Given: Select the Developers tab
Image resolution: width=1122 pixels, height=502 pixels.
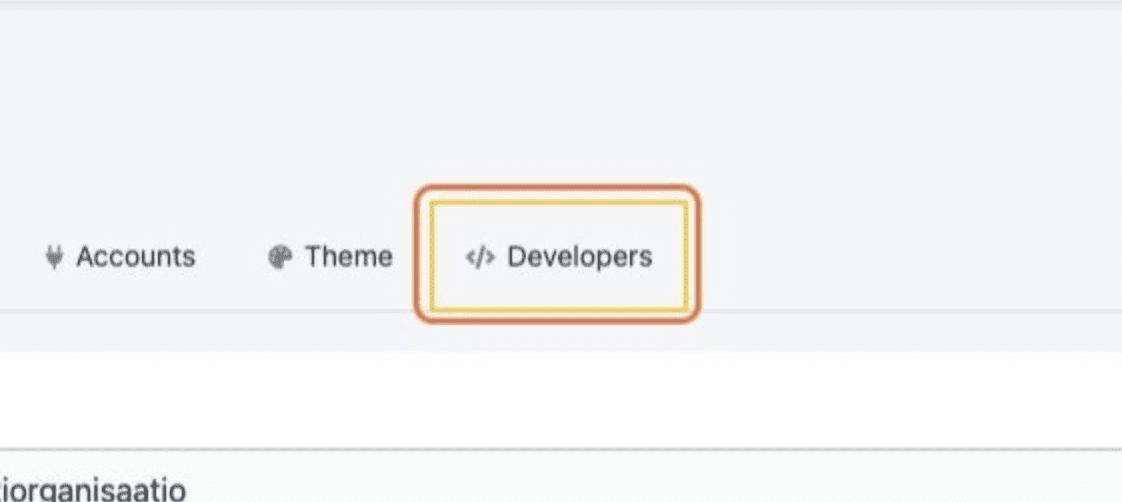Looking at the screenshot, I should click(x=558, y=257).
